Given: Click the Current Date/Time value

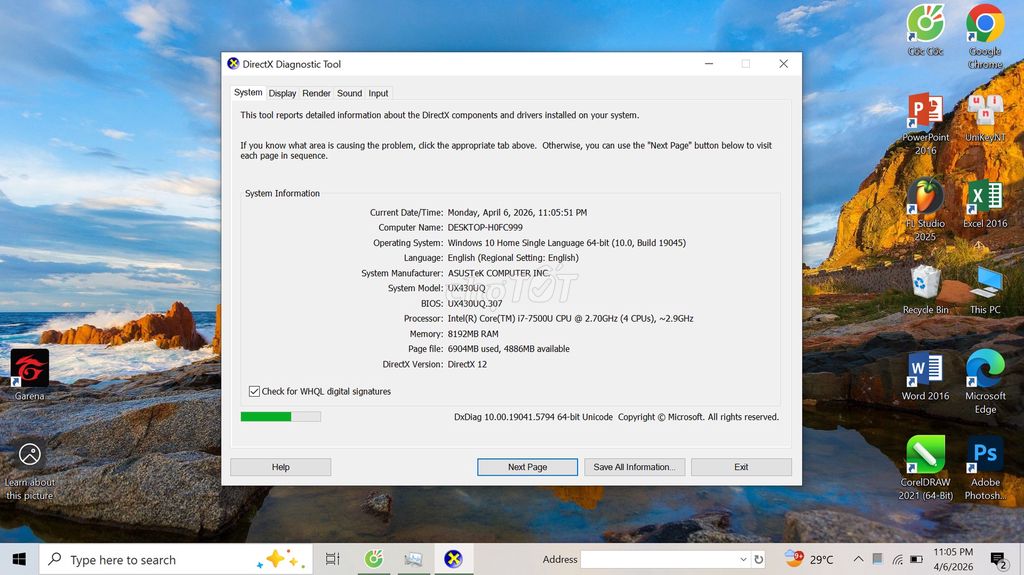Looking at the screenshot, I should click(517, 212).
